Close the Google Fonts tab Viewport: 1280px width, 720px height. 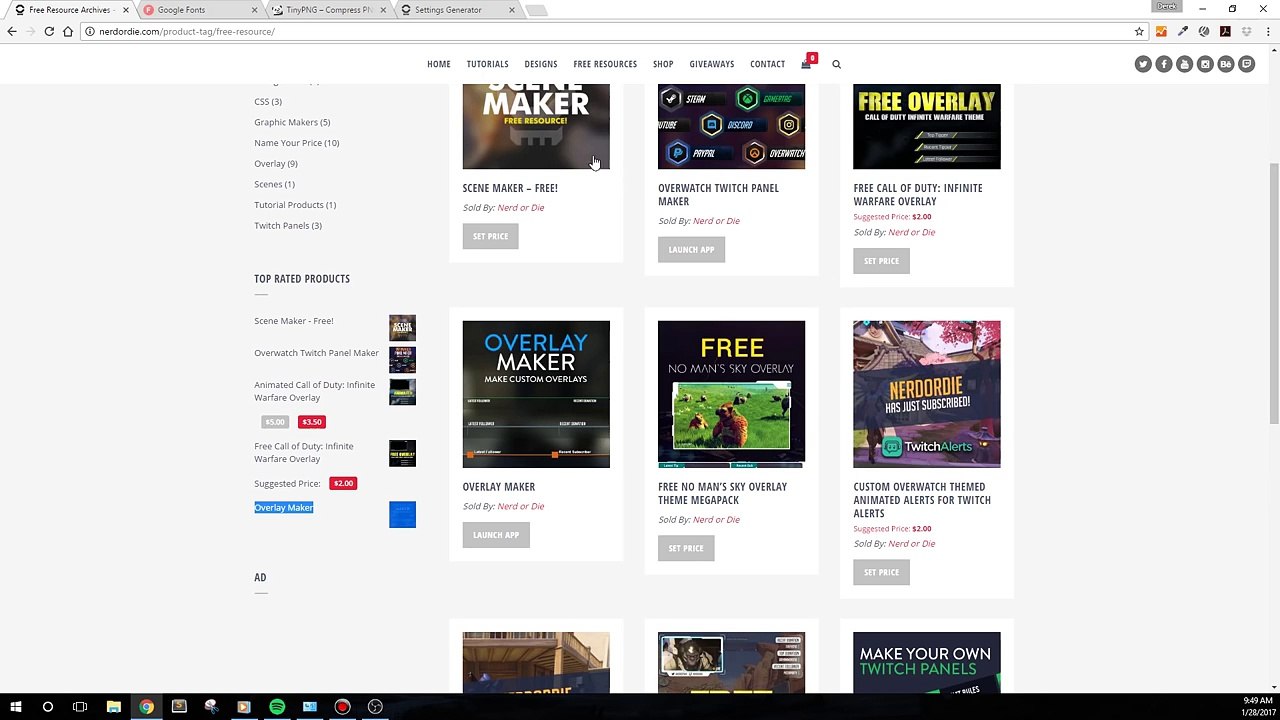click(254, 10)
